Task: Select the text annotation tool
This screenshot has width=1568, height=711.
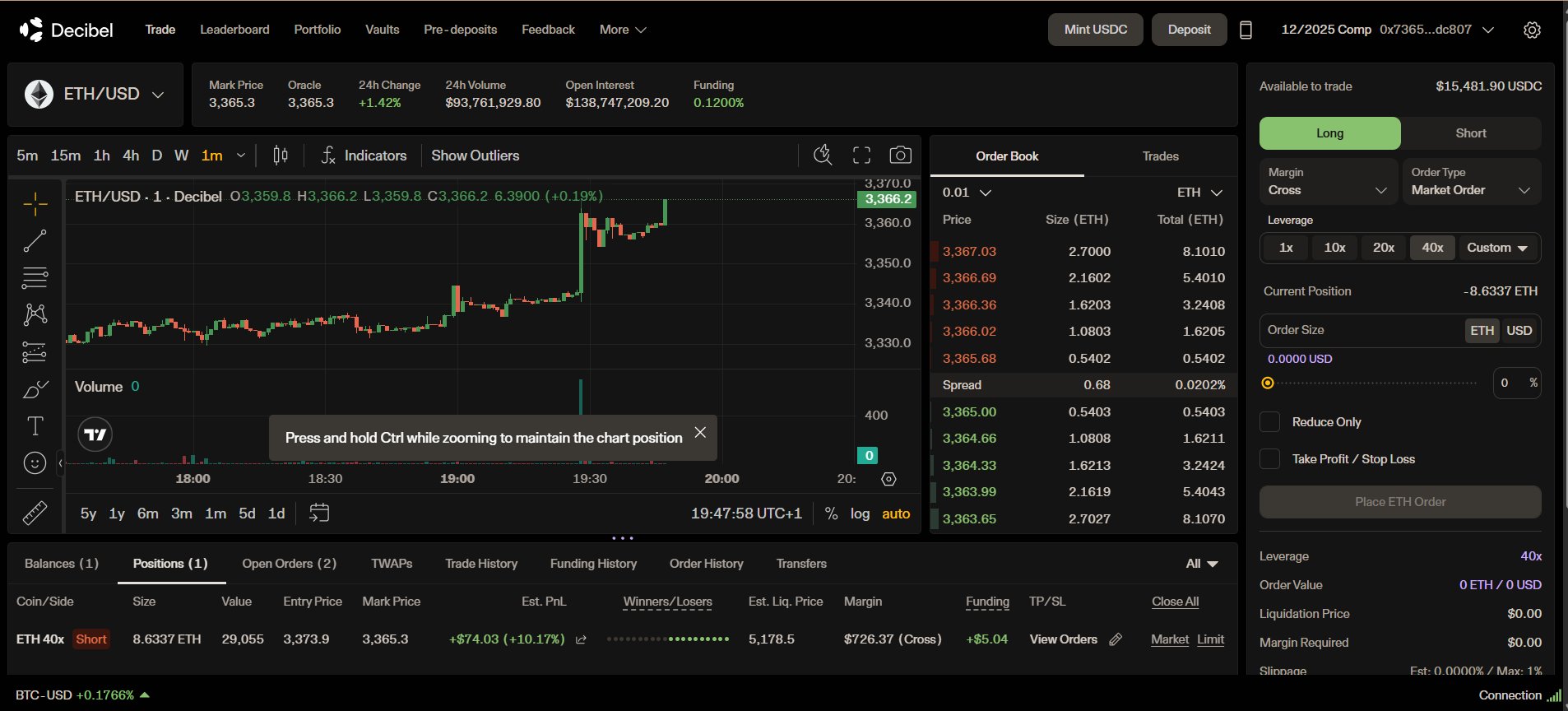Action: [35, 426]
